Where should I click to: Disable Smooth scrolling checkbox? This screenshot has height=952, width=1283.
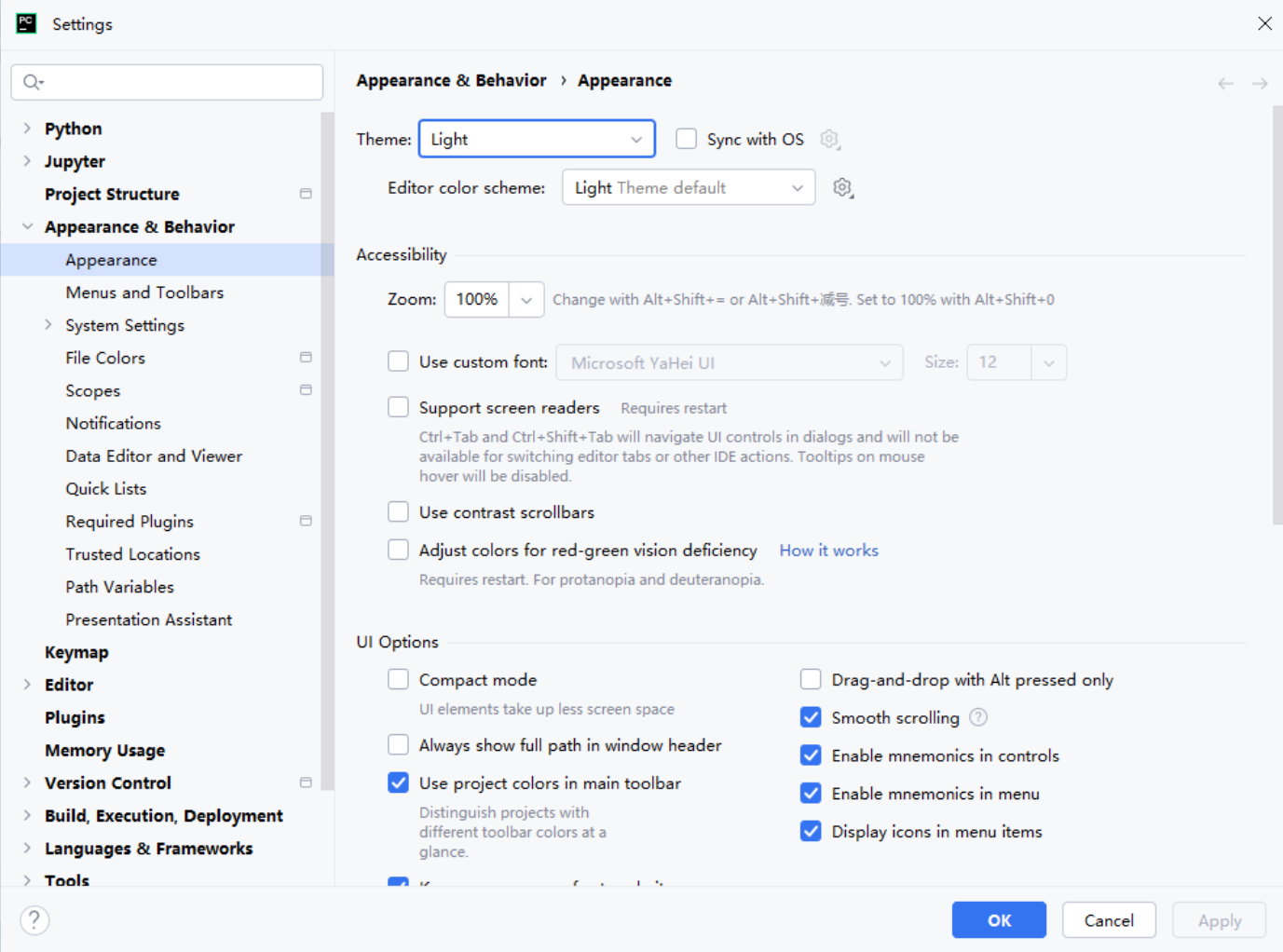click(x=811, y=717)
